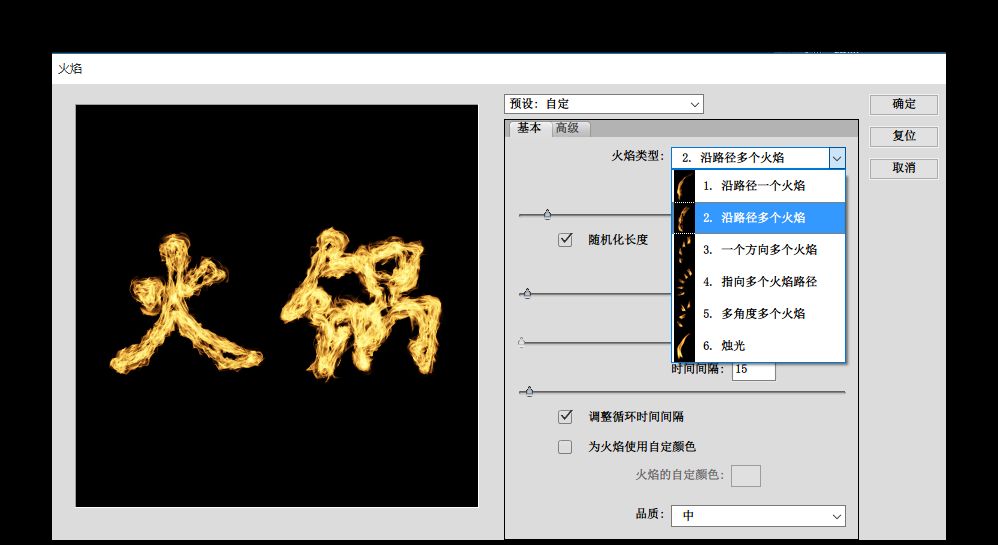Image resolution: width=998 pixels, height=545 pixels.
Task: Open the 品质 quality dropdown
Action: point(758,516)
